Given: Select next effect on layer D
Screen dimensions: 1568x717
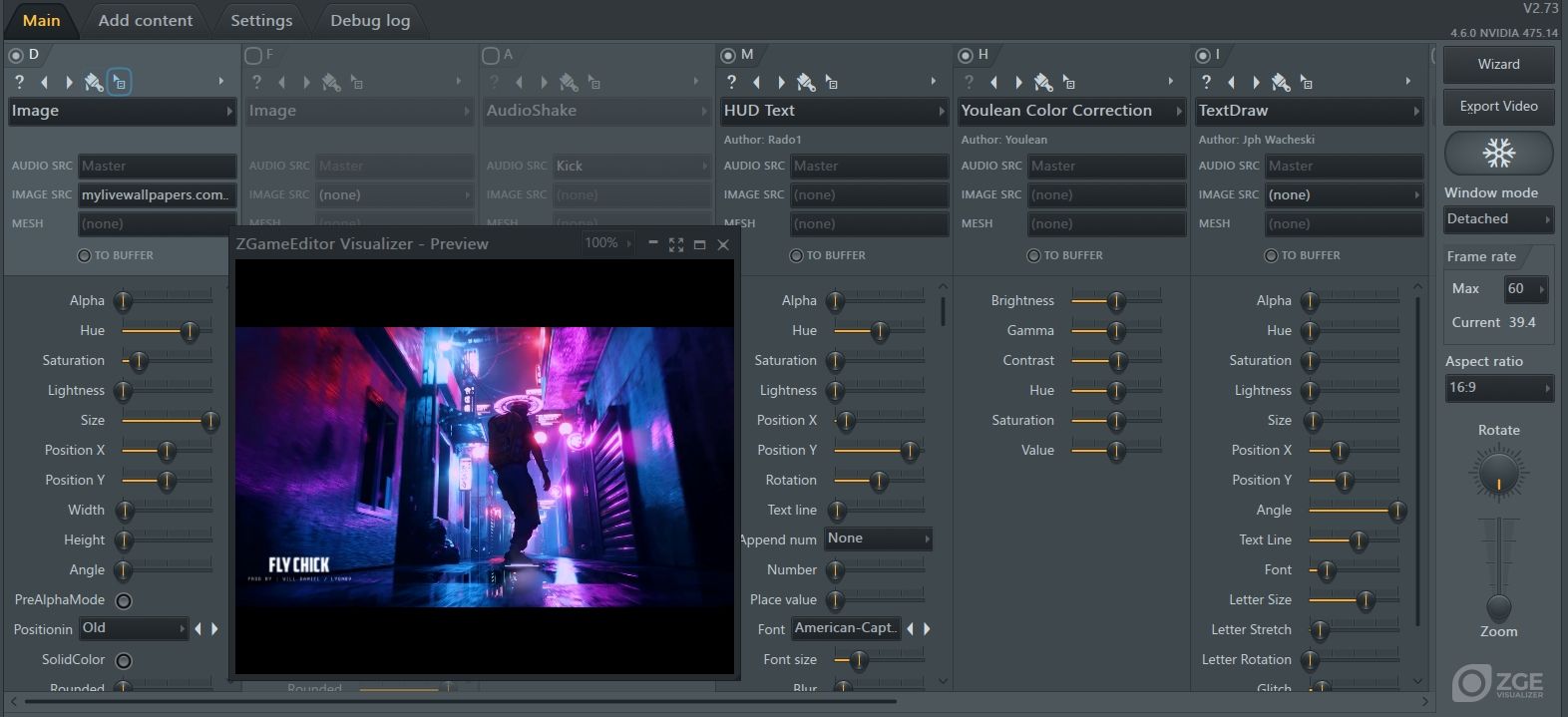Looking at the screenshot, I should [69, 82].
